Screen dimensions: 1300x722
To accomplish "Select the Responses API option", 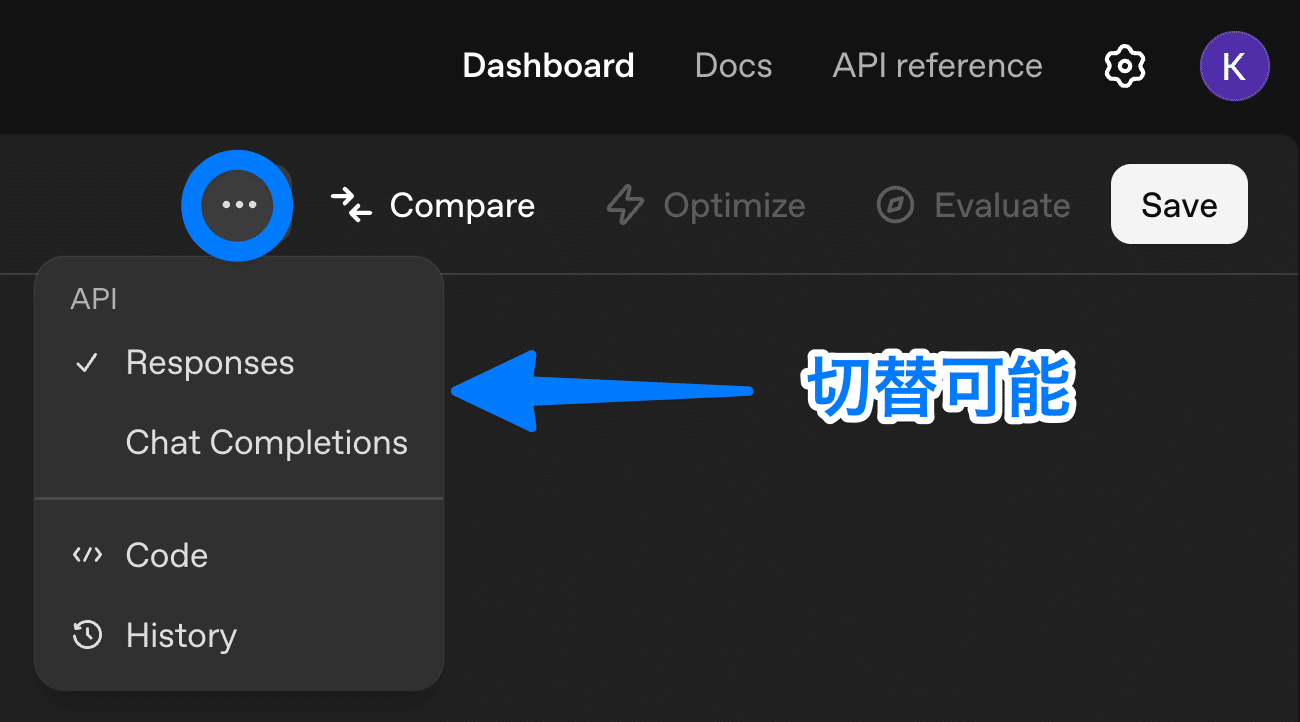I will click(210, 363).
